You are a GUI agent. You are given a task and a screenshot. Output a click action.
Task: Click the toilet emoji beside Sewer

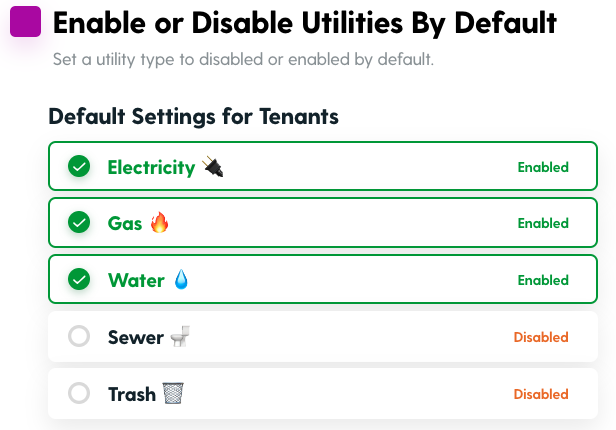(x=180, y=336)
